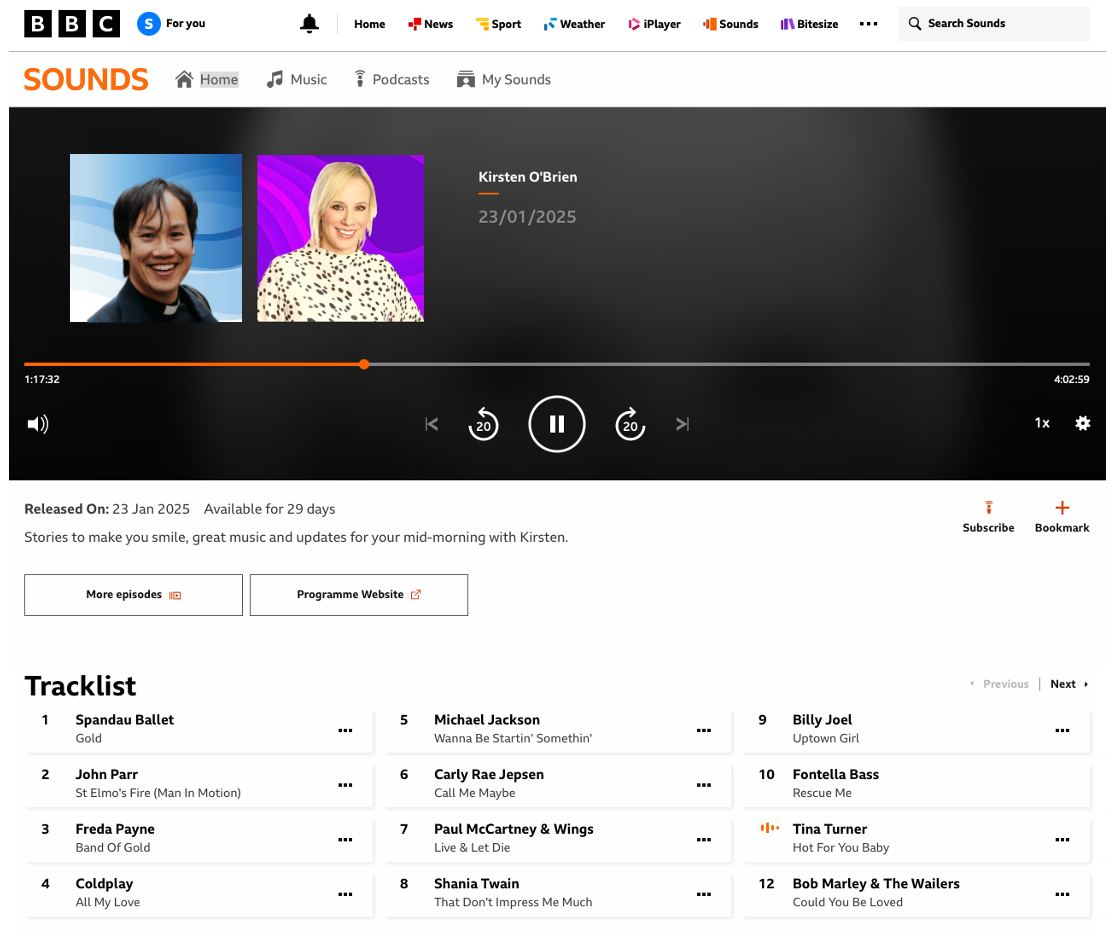Image resolution: width=1115 pixels, height=946 pixels.
Task: Open the More episodes button
Action: pyautogui.click(x=133, y=595)
